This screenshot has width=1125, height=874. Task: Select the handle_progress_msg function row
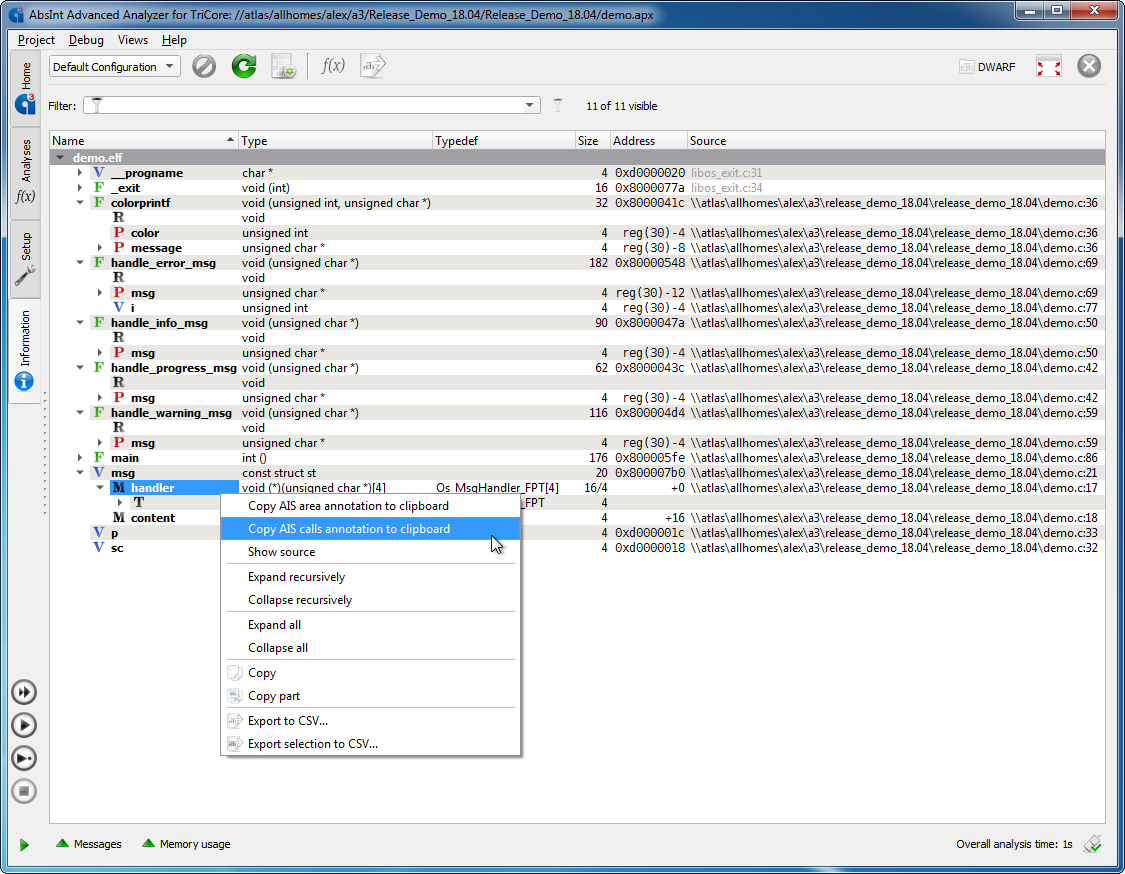(577, 368)
